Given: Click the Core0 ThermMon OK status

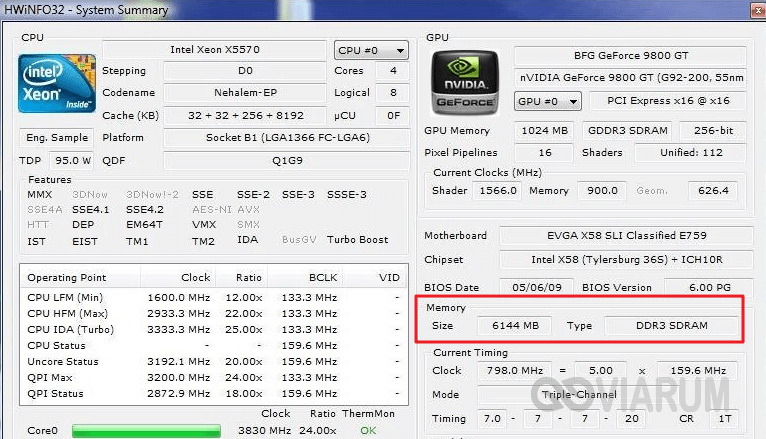Looking at the screenshot, I should point(368,431).
